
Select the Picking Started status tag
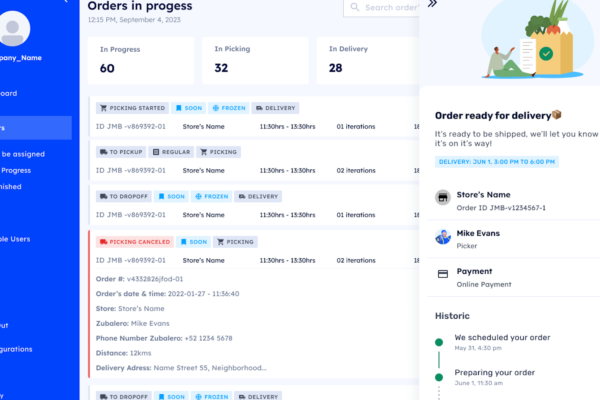click(x=132, y=107)
